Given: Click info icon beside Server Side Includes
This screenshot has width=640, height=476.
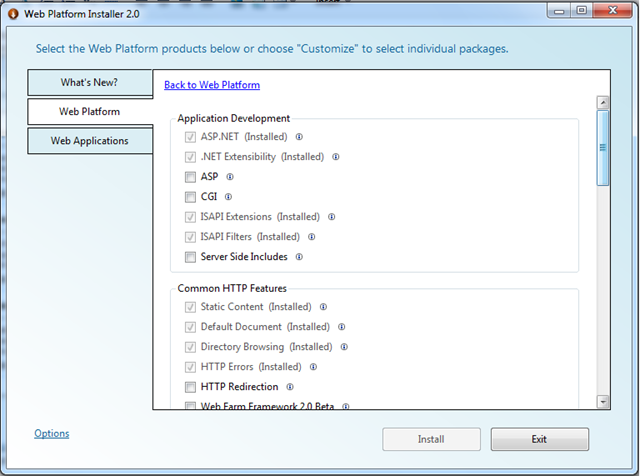Looking at the screenshot, I should click(299, 257).
